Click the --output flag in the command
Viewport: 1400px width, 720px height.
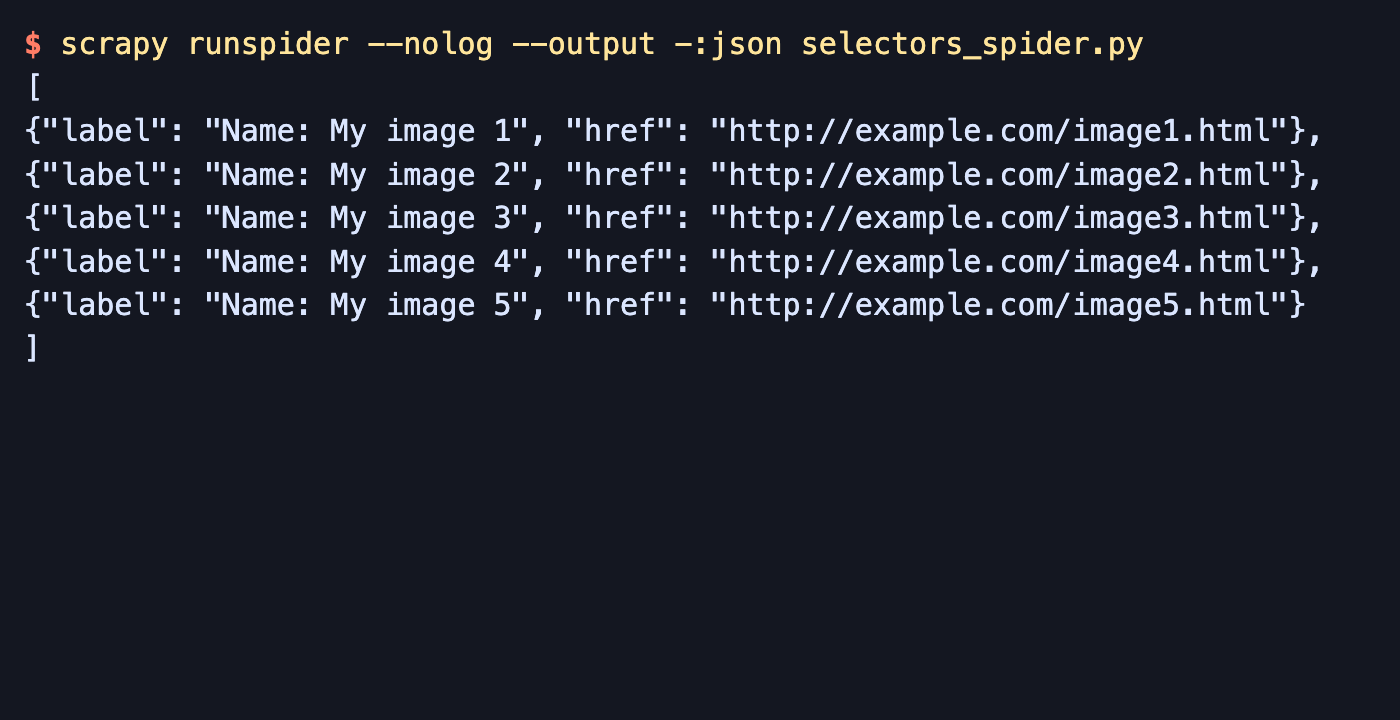pyautogui.click(x=583, y=45)
